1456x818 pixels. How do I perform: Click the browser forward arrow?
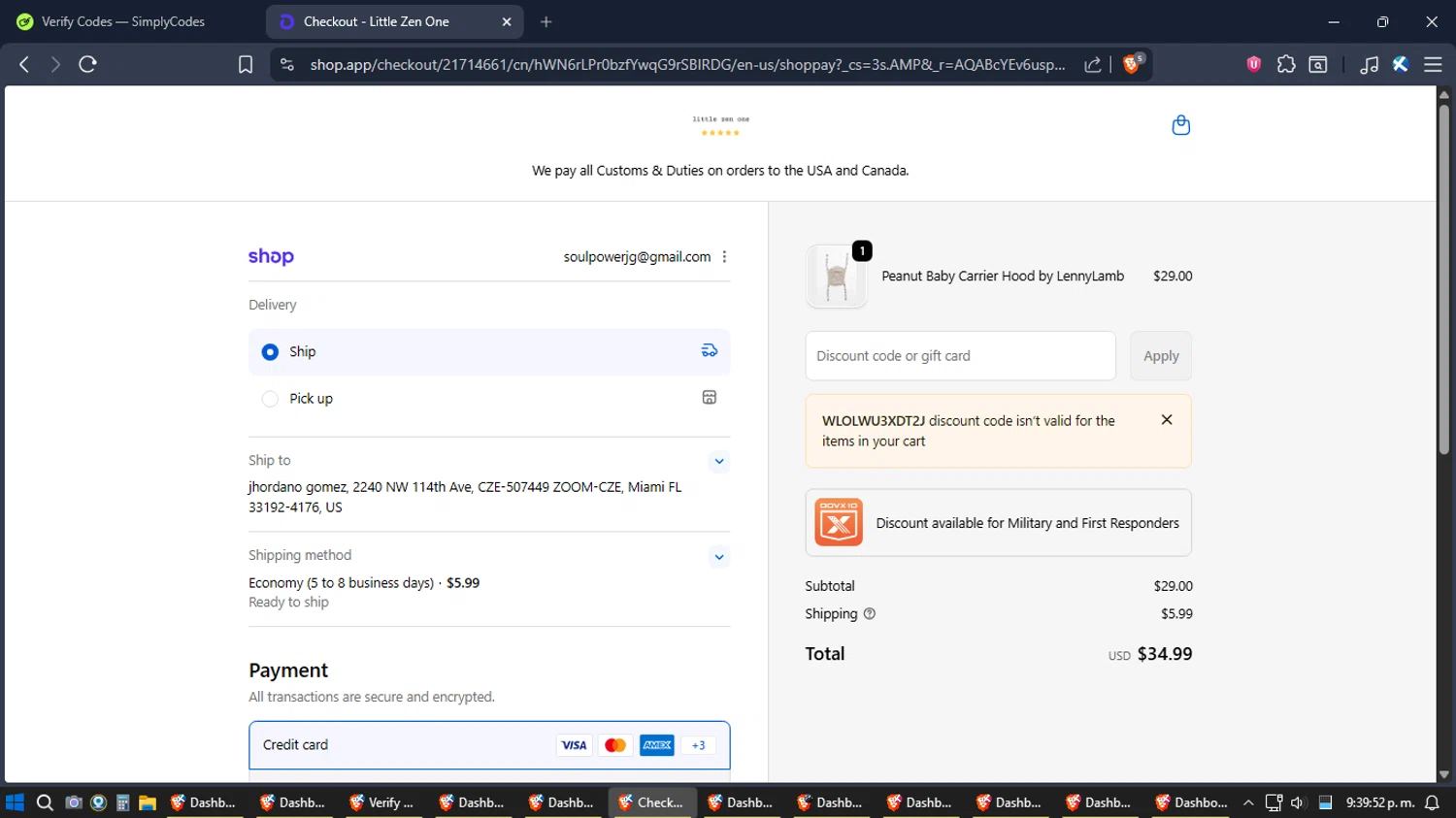coord(55,64)
